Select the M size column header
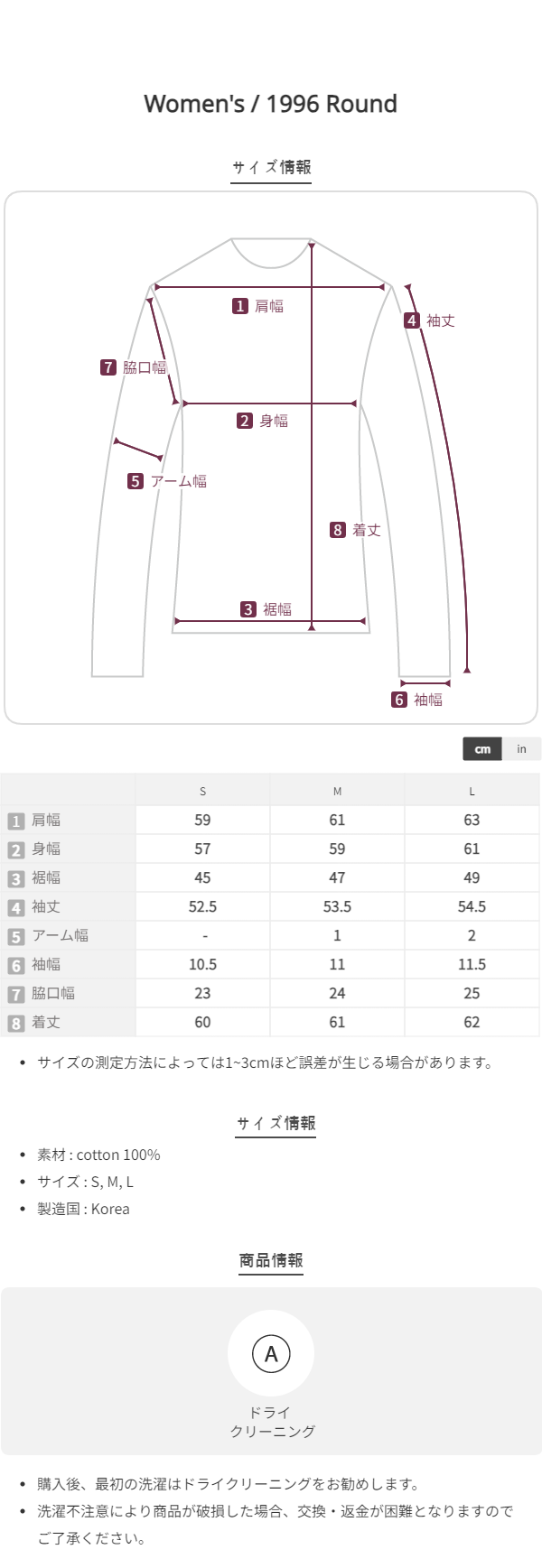 (x=337, y=791)
